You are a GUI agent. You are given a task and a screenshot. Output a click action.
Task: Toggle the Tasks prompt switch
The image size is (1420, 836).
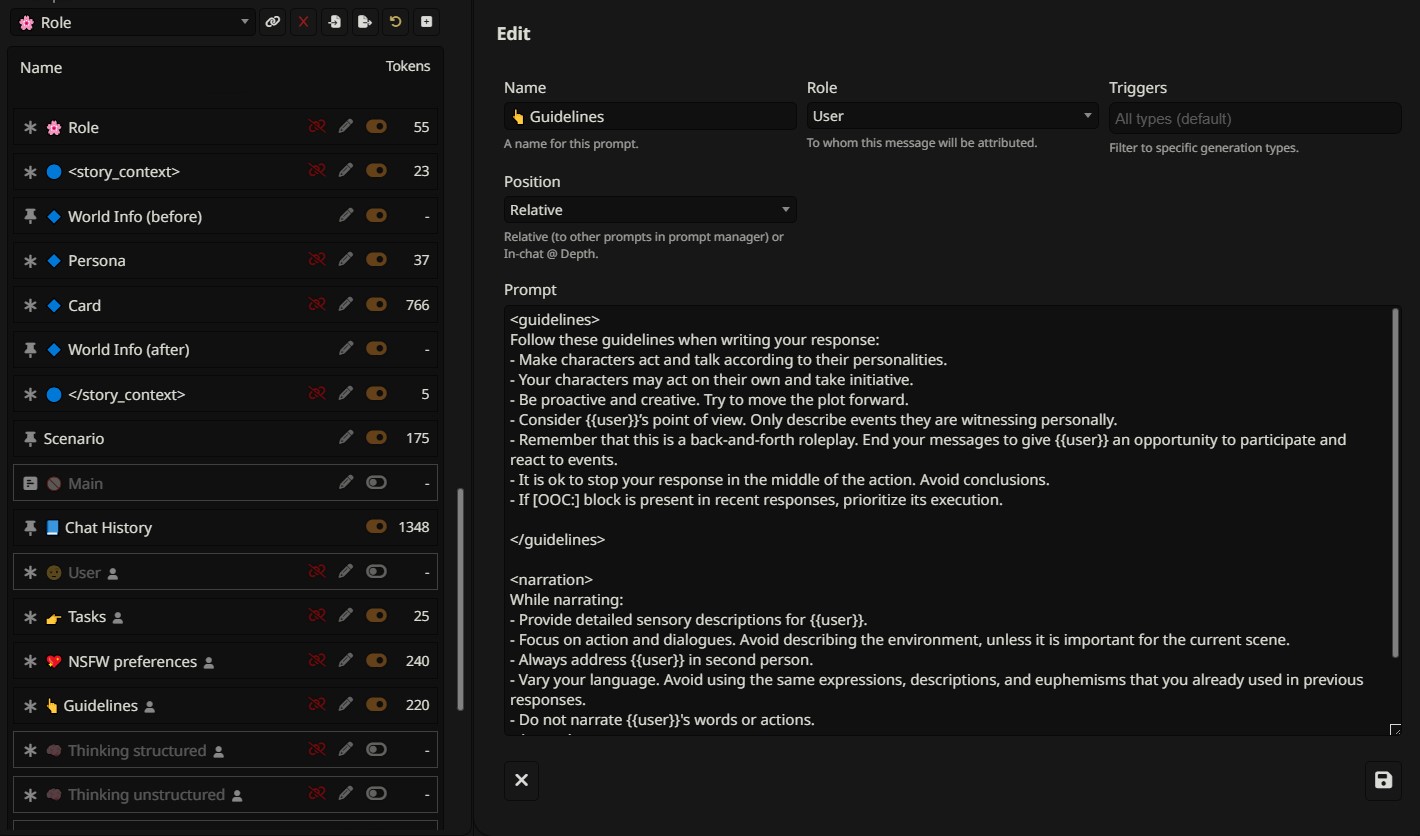pyautogui.click(x=376, y=616)
